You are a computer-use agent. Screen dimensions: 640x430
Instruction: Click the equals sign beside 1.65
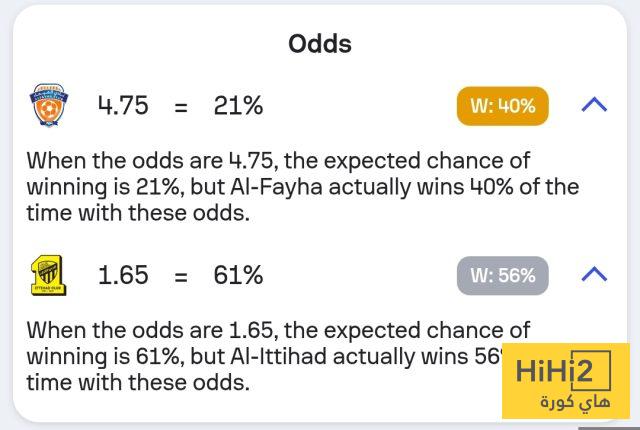[181, 276]
